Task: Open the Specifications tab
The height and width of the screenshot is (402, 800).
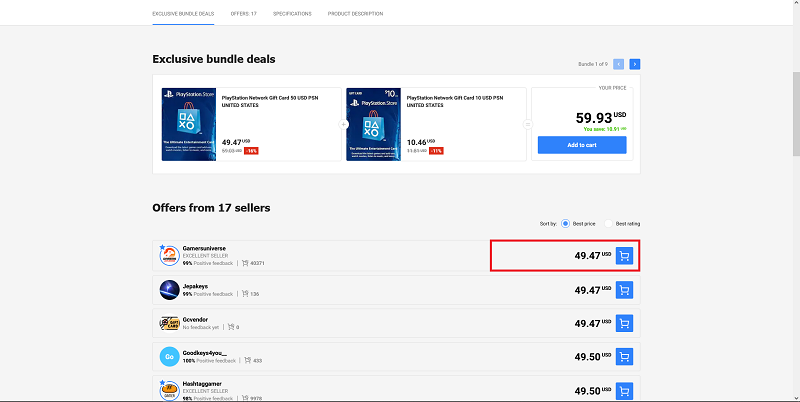Action: coord(292,13)
